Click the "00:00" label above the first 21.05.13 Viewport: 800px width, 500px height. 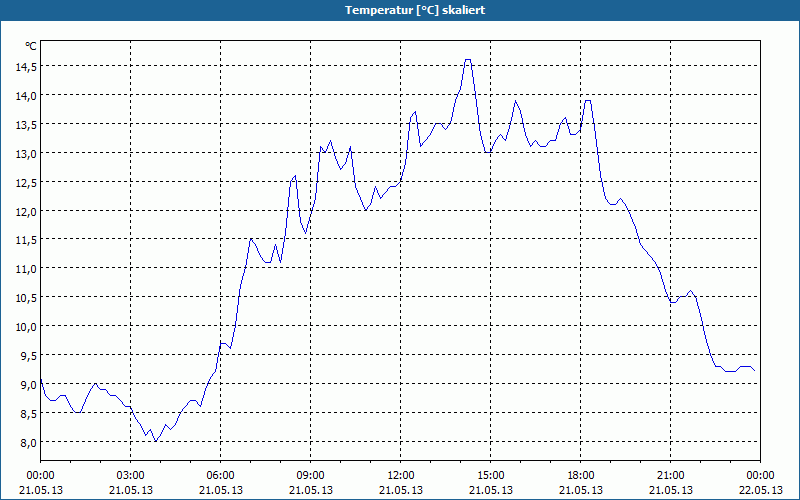[x=41, y=476]
